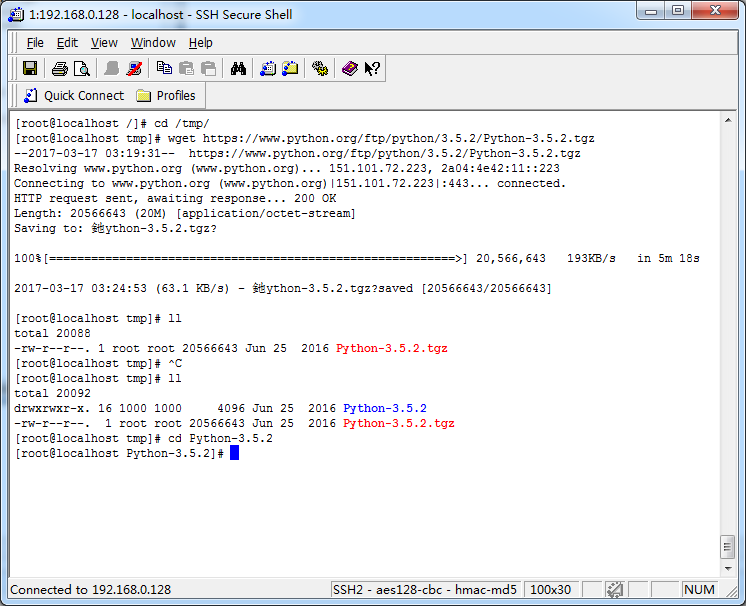Click the Context Help arrow icon
Screen dimensions: 746x606
click(372, 68)
